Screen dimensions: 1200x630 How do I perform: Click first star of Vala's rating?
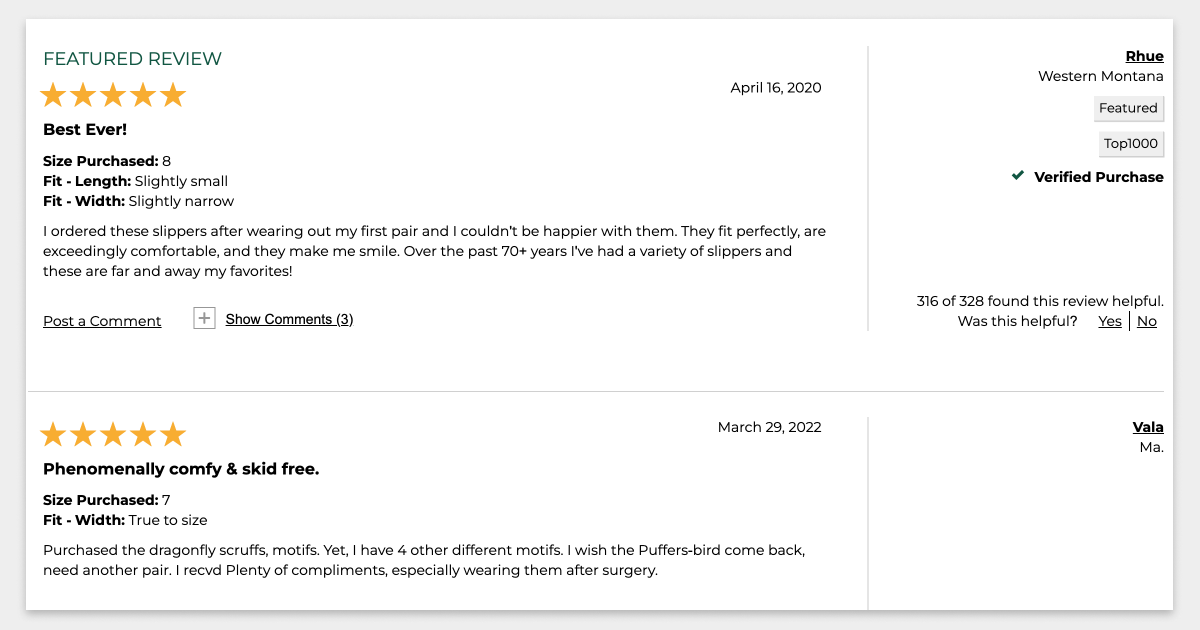(53, 434)
